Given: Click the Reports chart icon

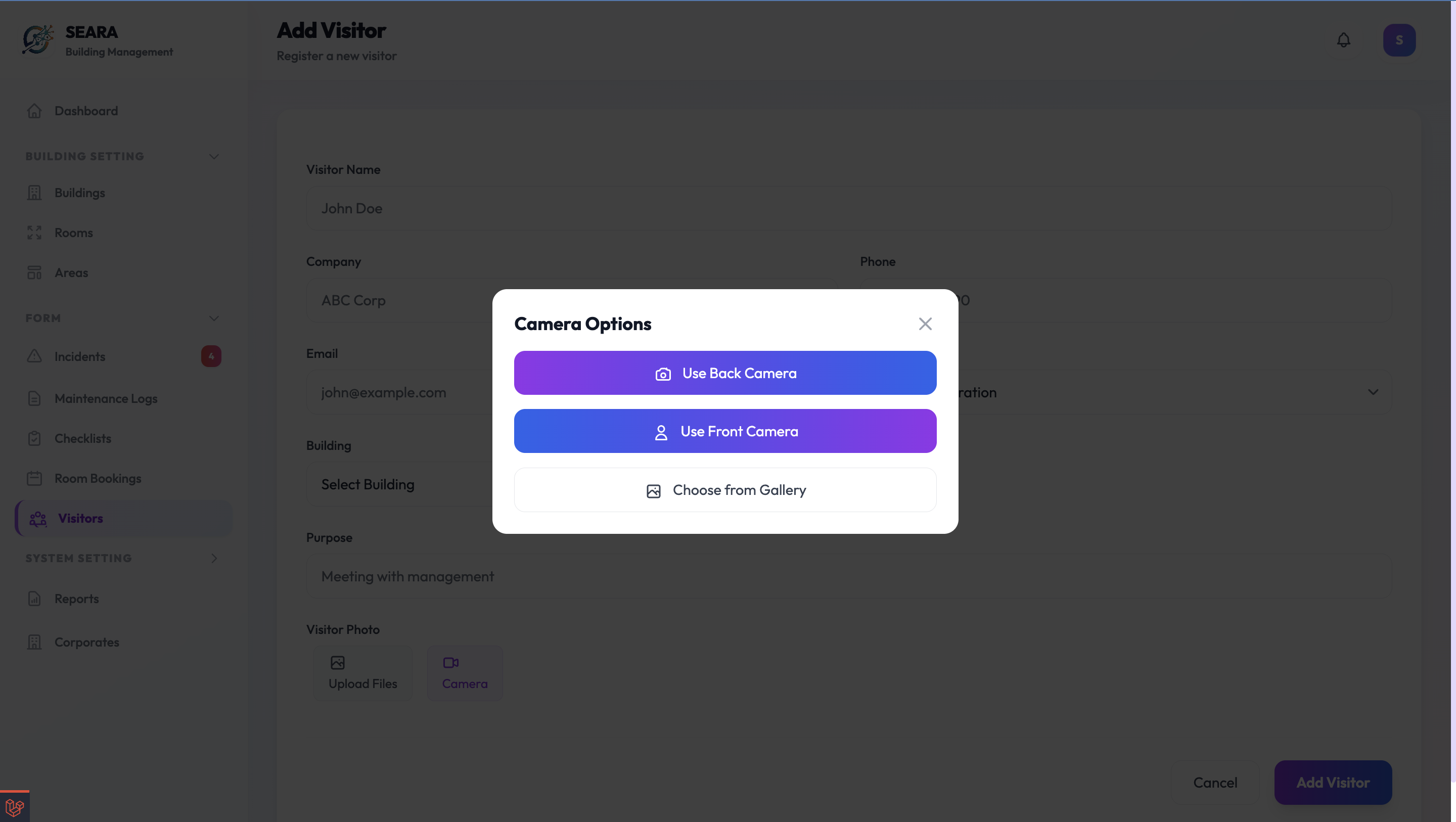Looking at the screenshot, I should point(34,598).
